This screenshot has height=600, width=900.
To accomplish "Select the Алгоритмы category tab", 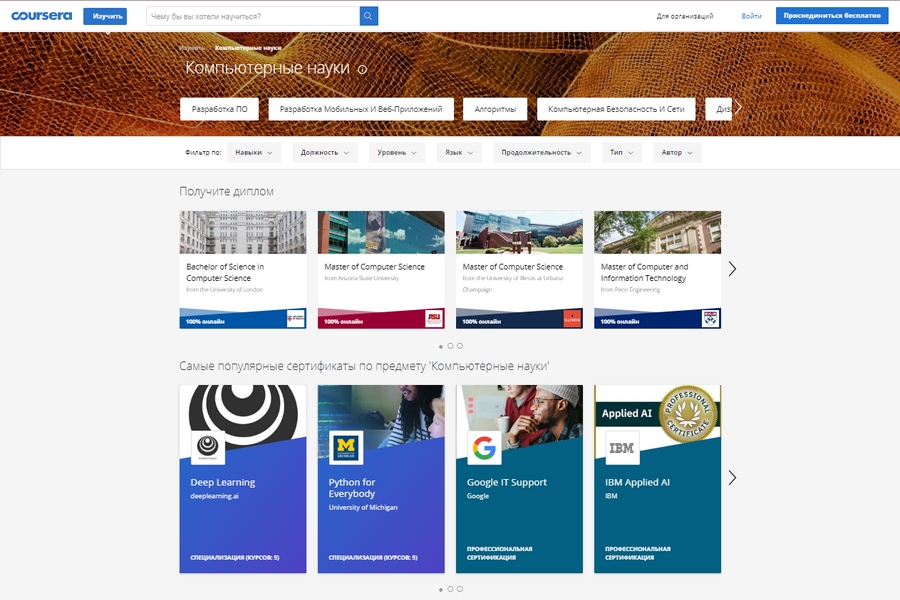I will 495,109.
